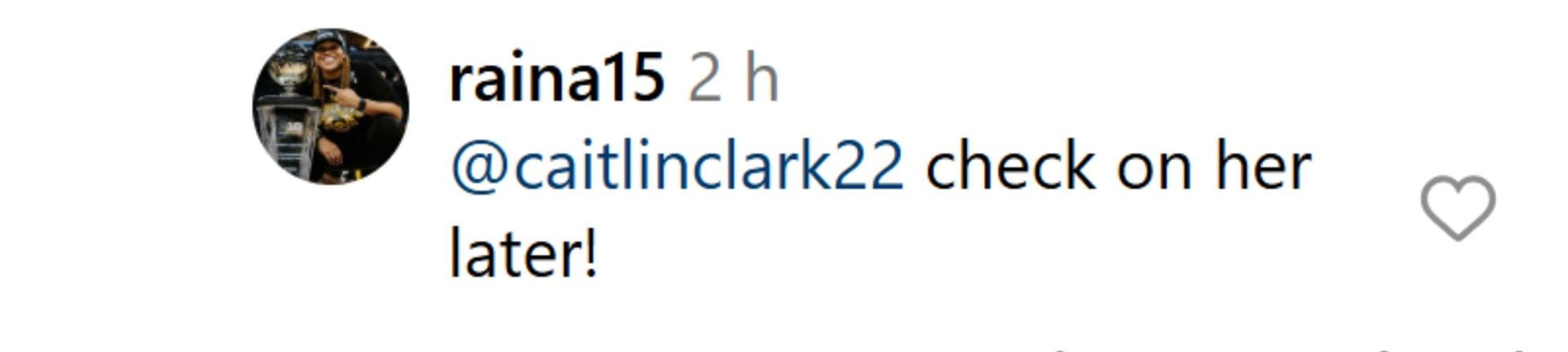Select raina15's avatar image
Image resolution: width=1568 pixels, height=352 pixels.
point(331,106)
